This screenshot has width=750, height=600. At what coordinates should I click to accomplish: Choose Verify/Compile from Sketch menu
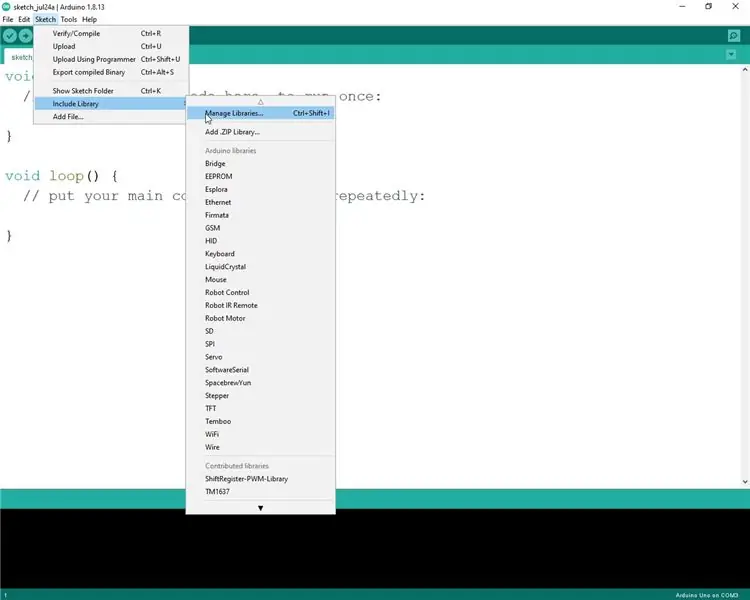click(111, 33)
